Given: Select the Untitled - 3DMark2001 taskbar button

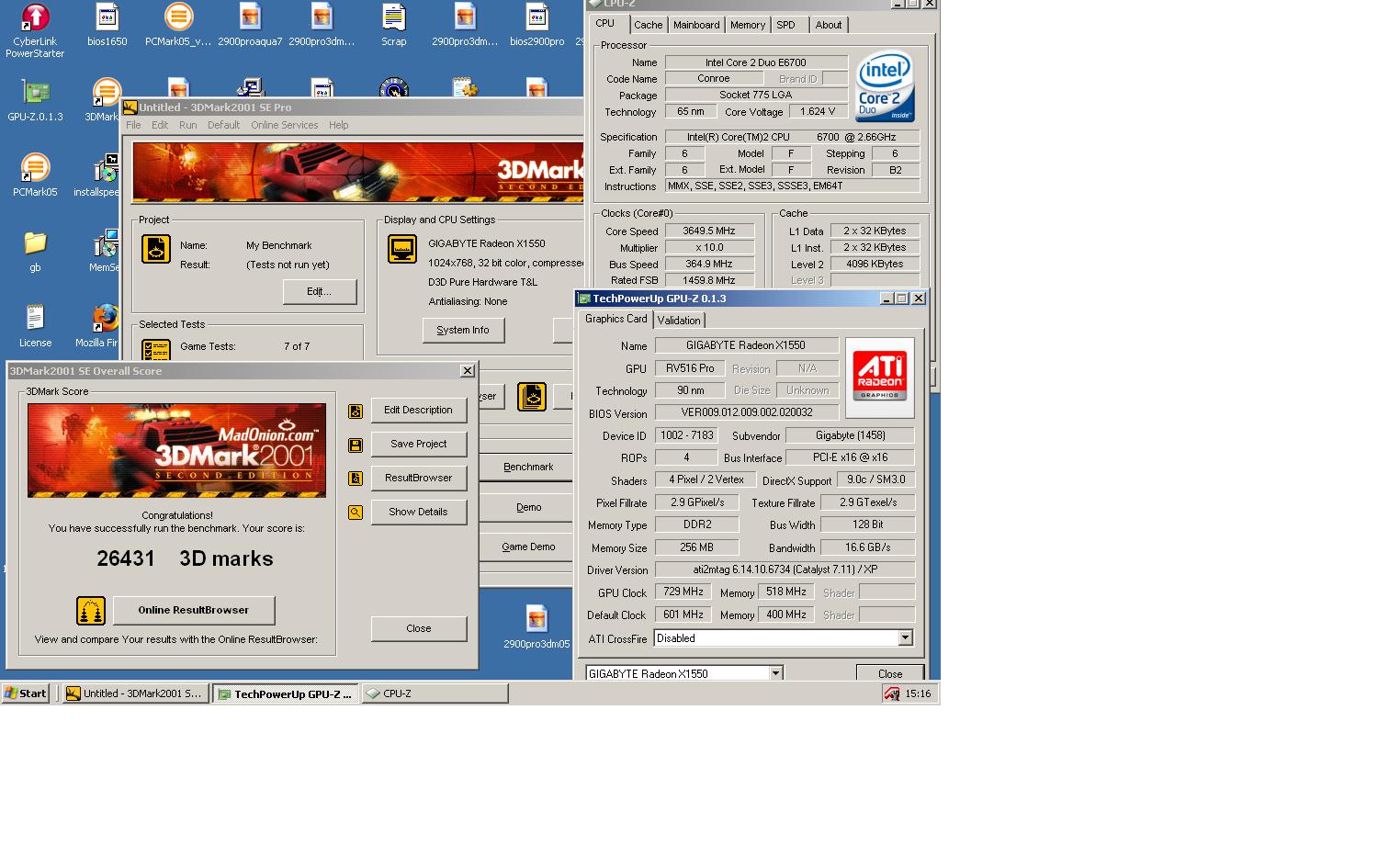Looking at the screenshot, I should pos(136,694).
